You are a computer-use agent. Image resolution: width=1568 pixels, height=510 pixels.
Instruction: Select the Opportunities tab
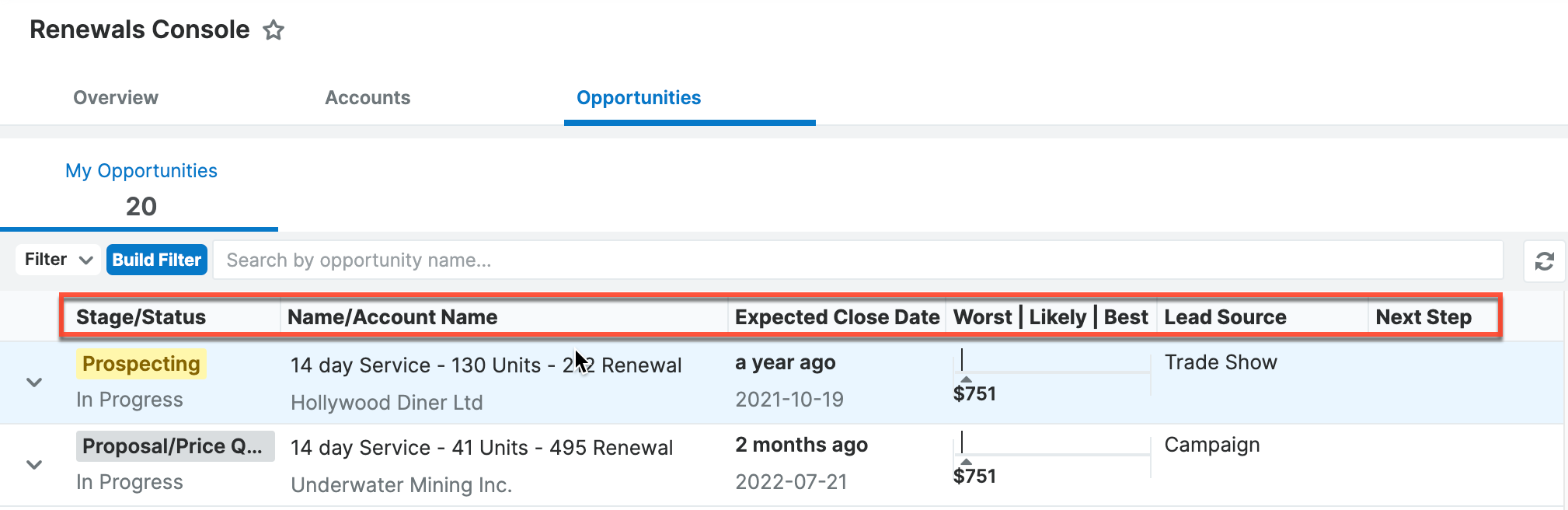click(639, 98)
